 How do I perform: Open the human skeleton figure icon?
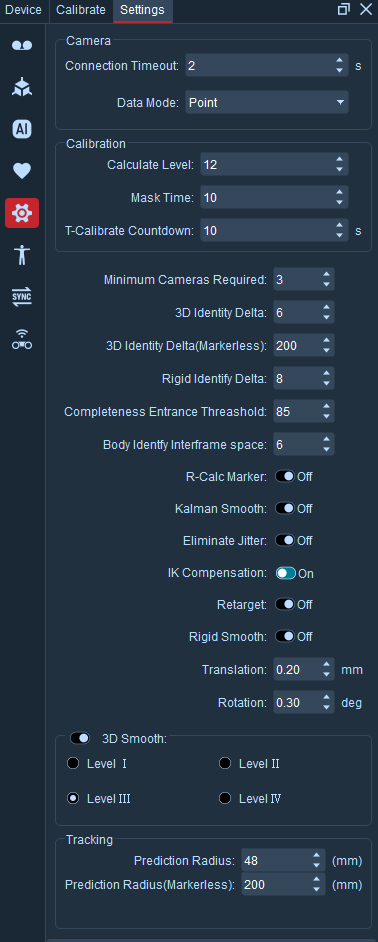[x=22, y=255]
